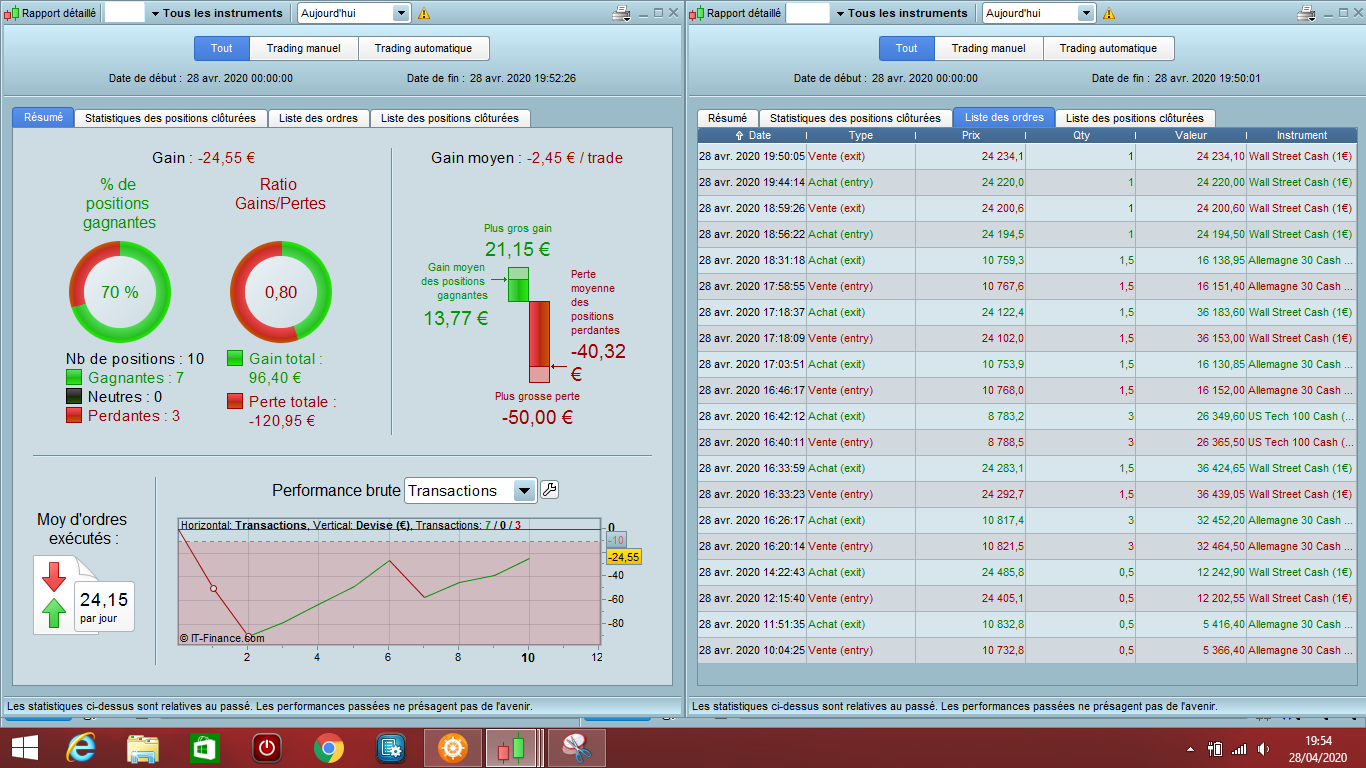This screenshot has width=1366, height=768.
Task: Click the order row dated 28 avr. 2020 19:50:05
Action: click(x=1027, y=156)
